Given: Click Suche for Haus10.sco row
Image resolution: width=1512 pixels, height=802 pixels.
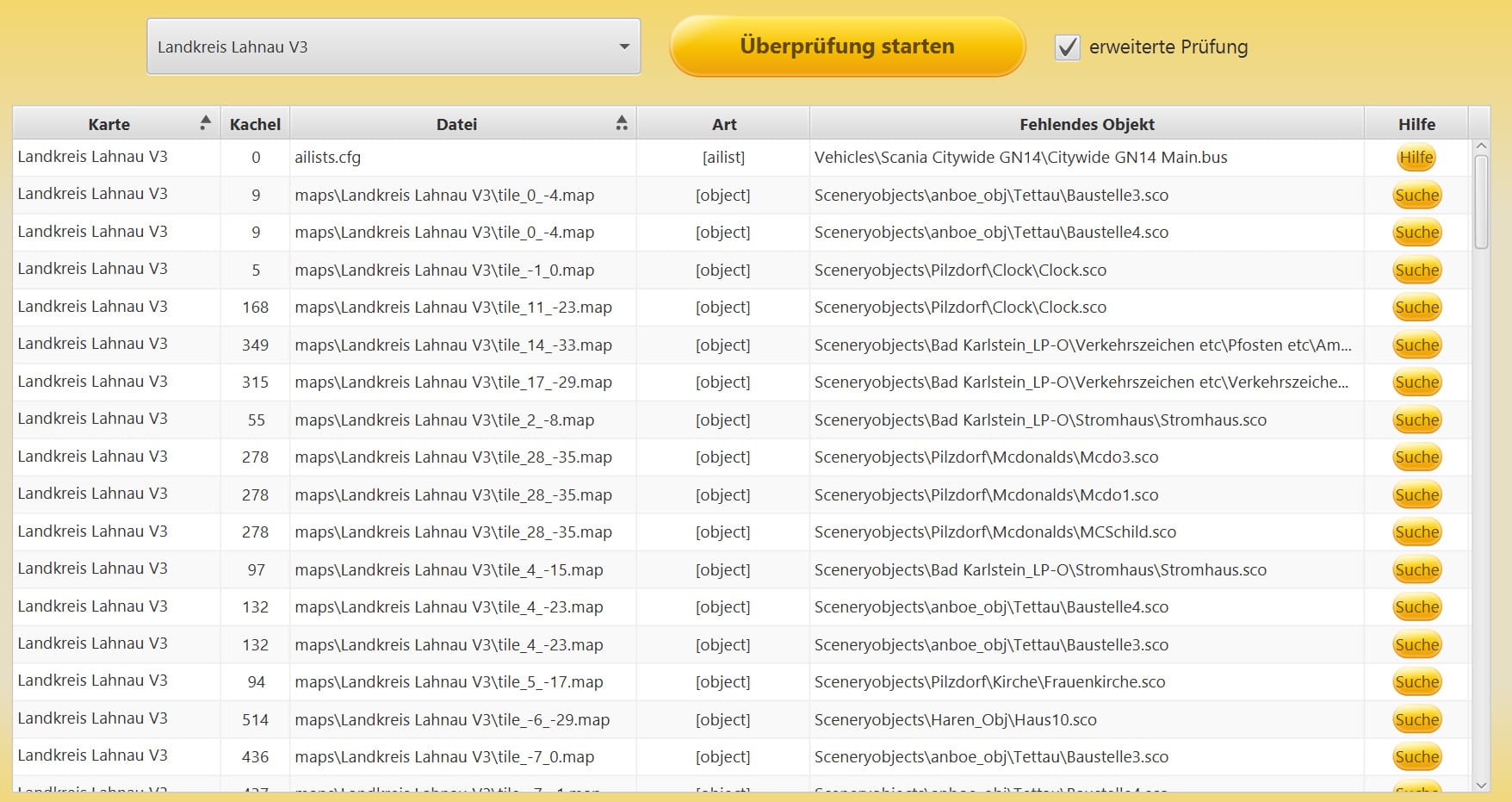Looking at the screenshot, I should coord(1416,720).
